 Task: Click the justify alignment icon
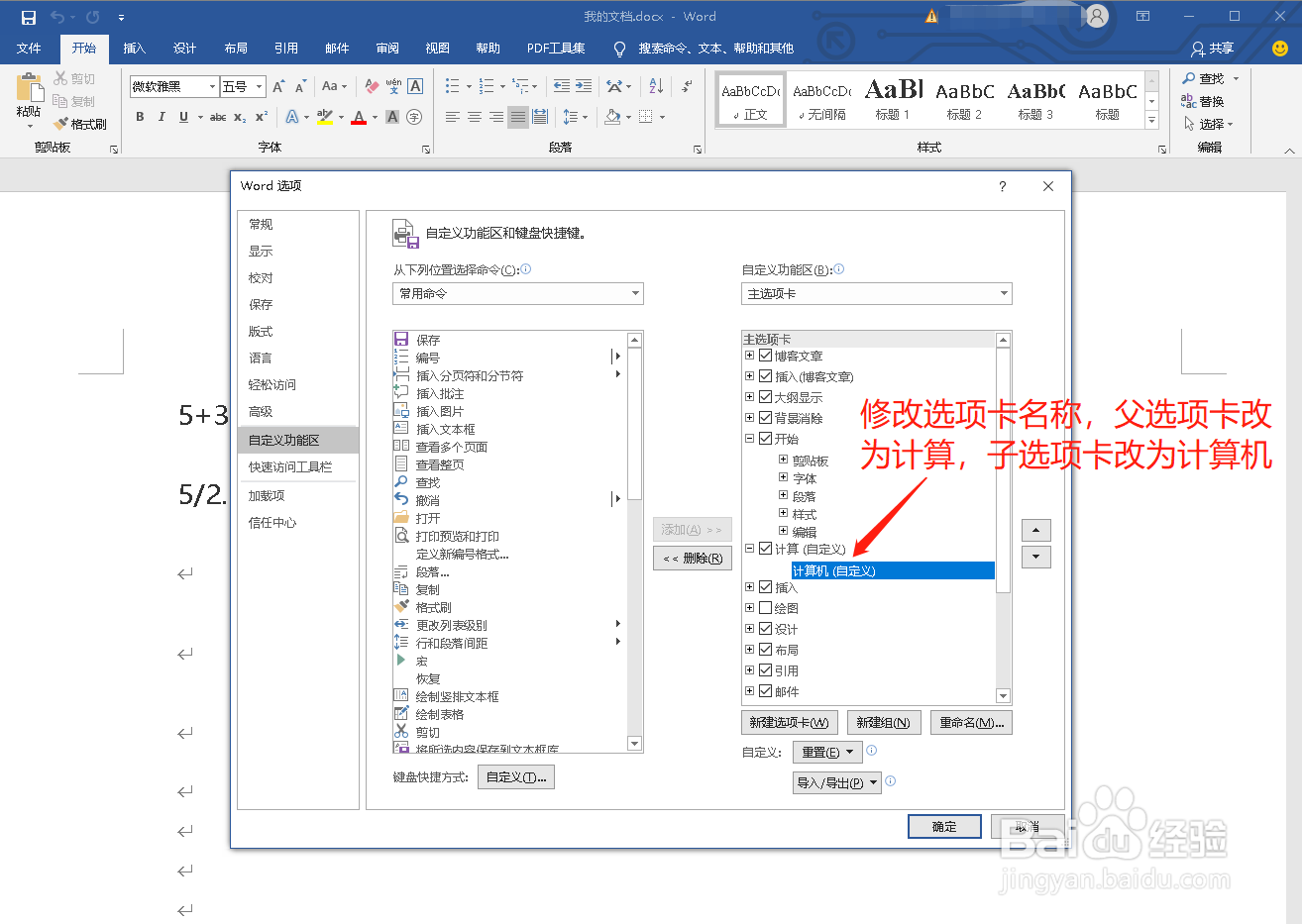coord(518,117)
